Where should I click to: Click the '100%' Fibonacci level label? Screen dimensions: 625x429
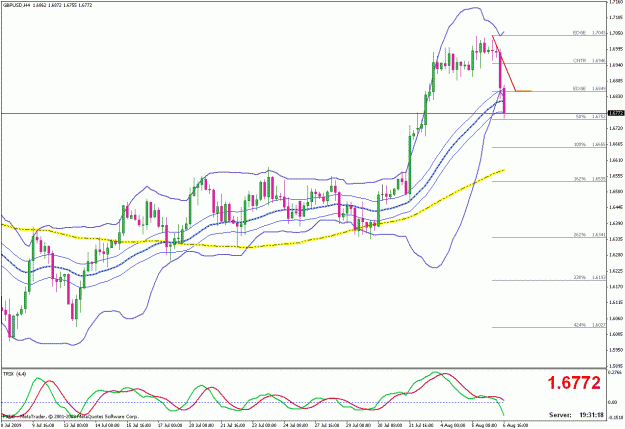[x=580, y=145]
